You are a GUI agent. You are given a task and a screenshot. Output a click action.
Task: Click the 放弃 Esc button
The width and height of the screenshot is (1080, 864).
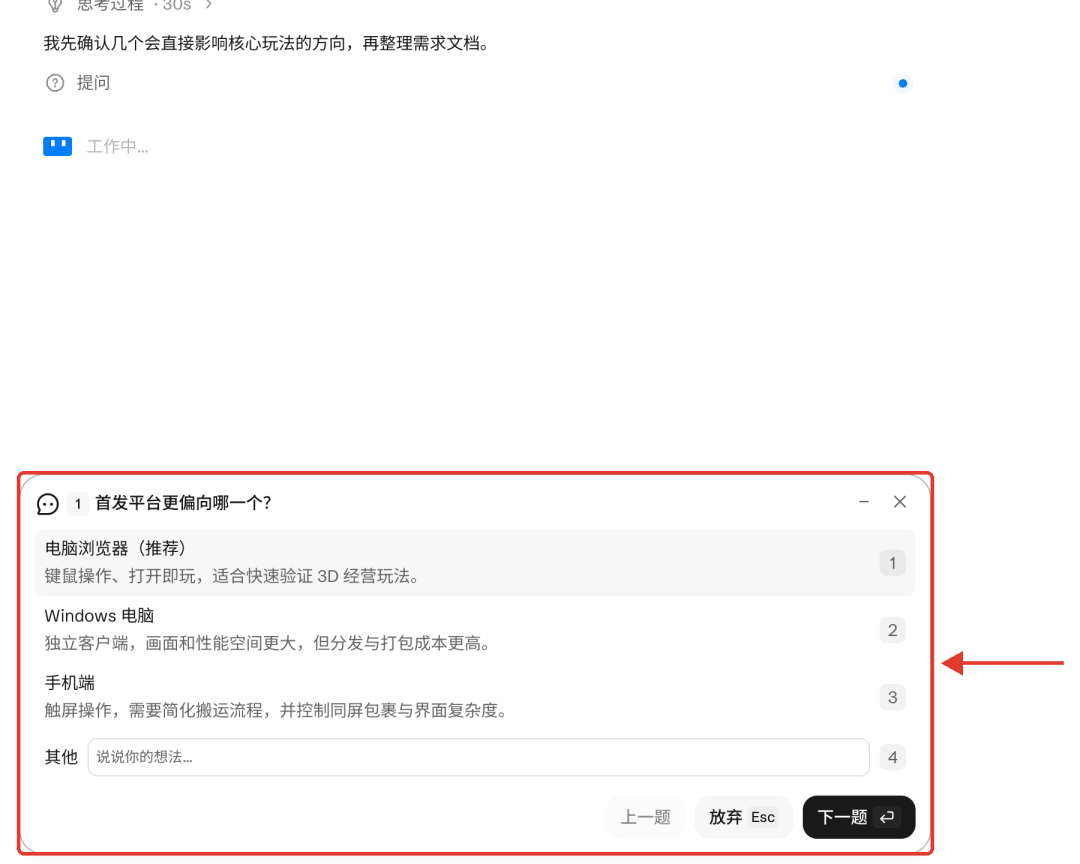coord(743,817)
